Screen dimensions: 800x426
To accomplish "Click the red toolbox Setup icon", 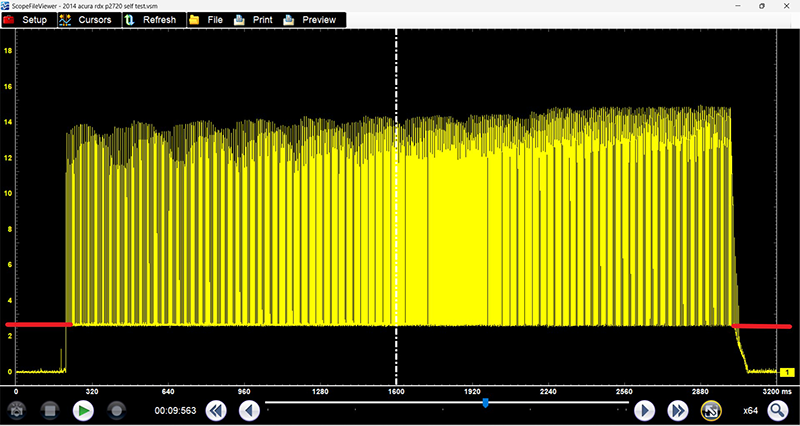I will [9, 20].
